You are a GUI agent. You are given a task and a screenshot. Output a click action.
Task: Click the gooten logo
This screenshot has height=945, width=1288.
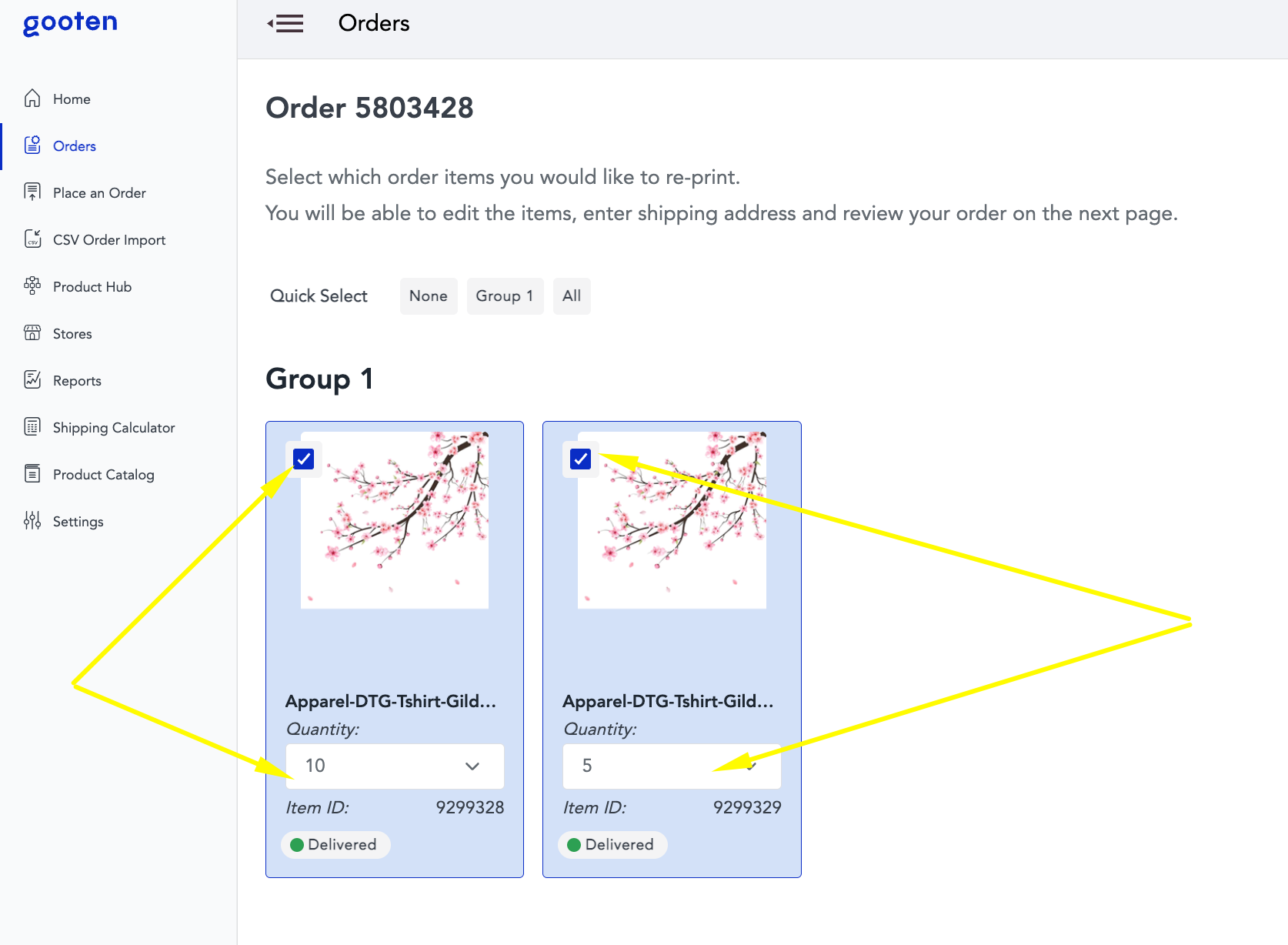[x=70, y=23]
